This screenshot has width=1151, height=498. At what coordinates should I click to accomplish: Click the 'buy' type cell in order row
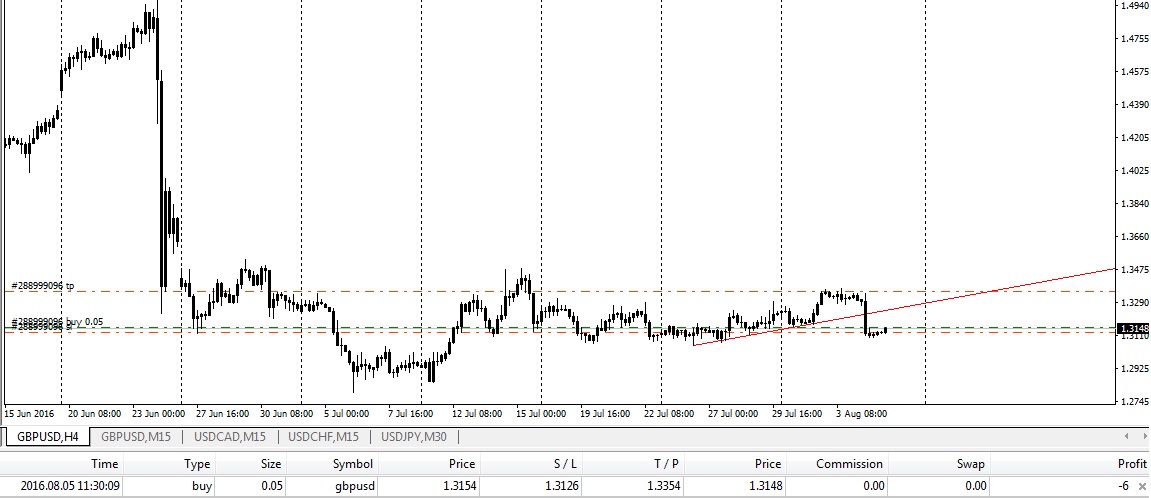click(x=201, y=486)
